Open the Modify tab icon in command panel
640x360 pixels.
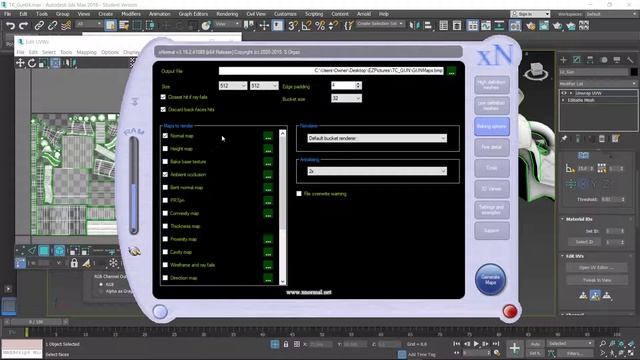[x=577, y=60]
